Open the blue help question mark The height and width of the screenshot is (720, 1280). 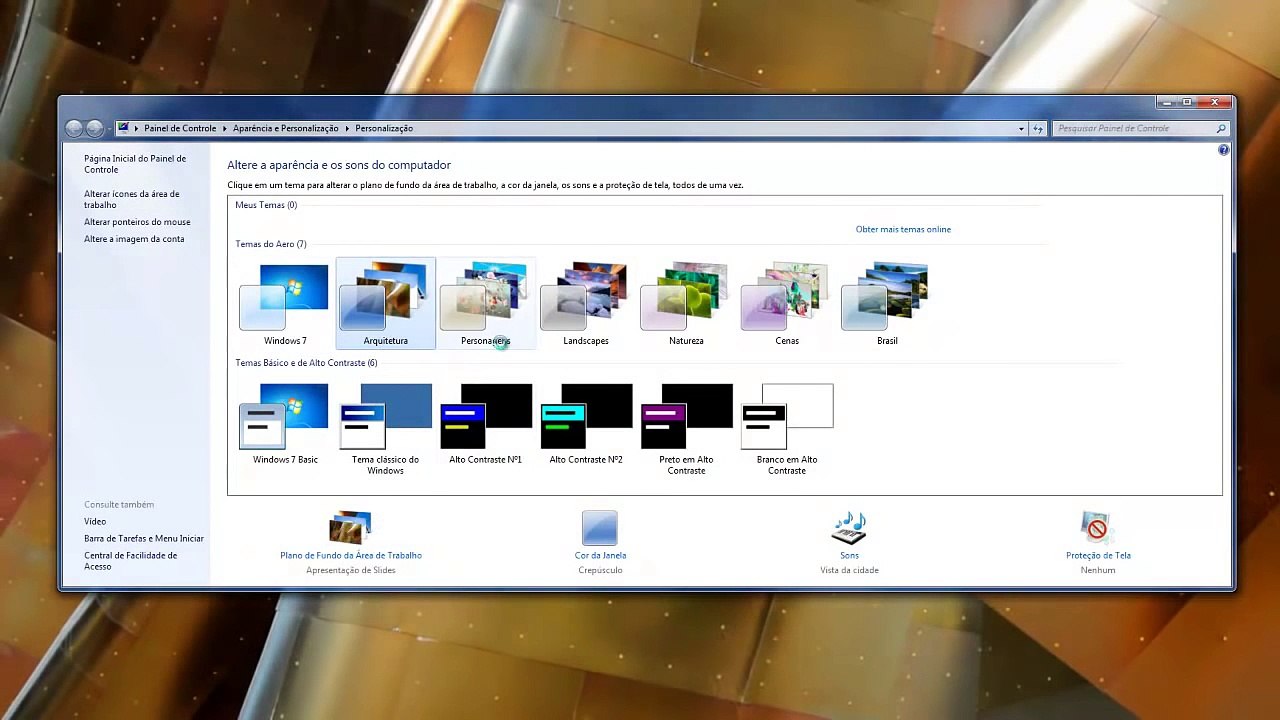1224,150
